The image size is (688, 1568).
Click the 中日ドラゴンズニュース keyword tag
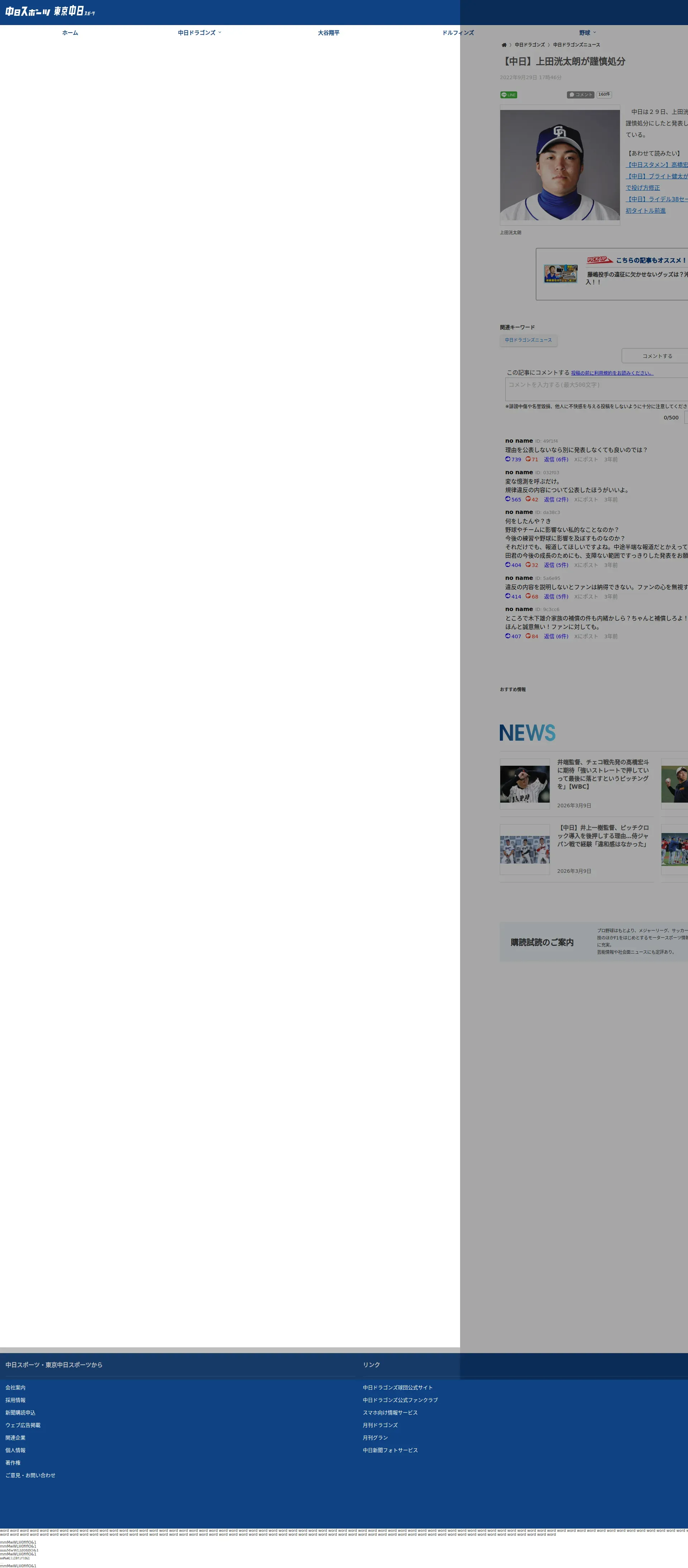[528, 340]
